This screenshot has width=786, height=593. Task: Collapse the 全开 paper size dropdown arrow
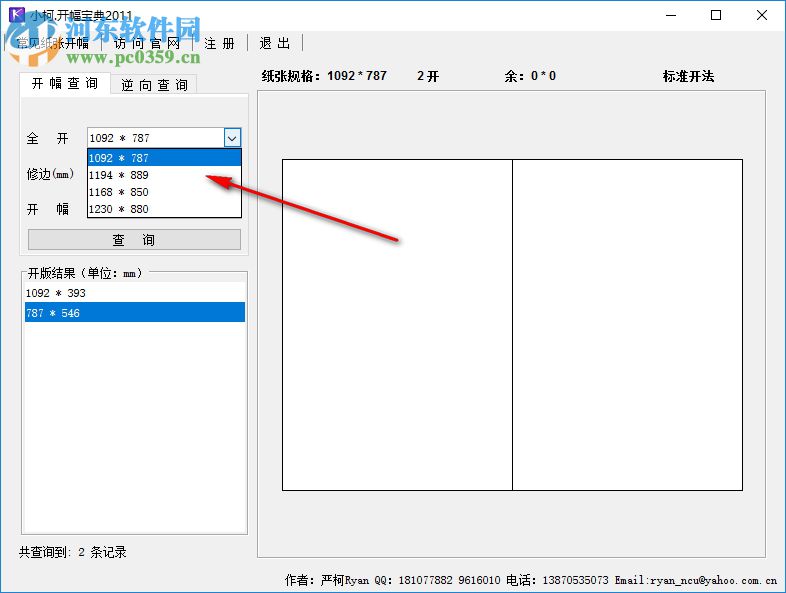pyautogui.click(x=232, y=138)
